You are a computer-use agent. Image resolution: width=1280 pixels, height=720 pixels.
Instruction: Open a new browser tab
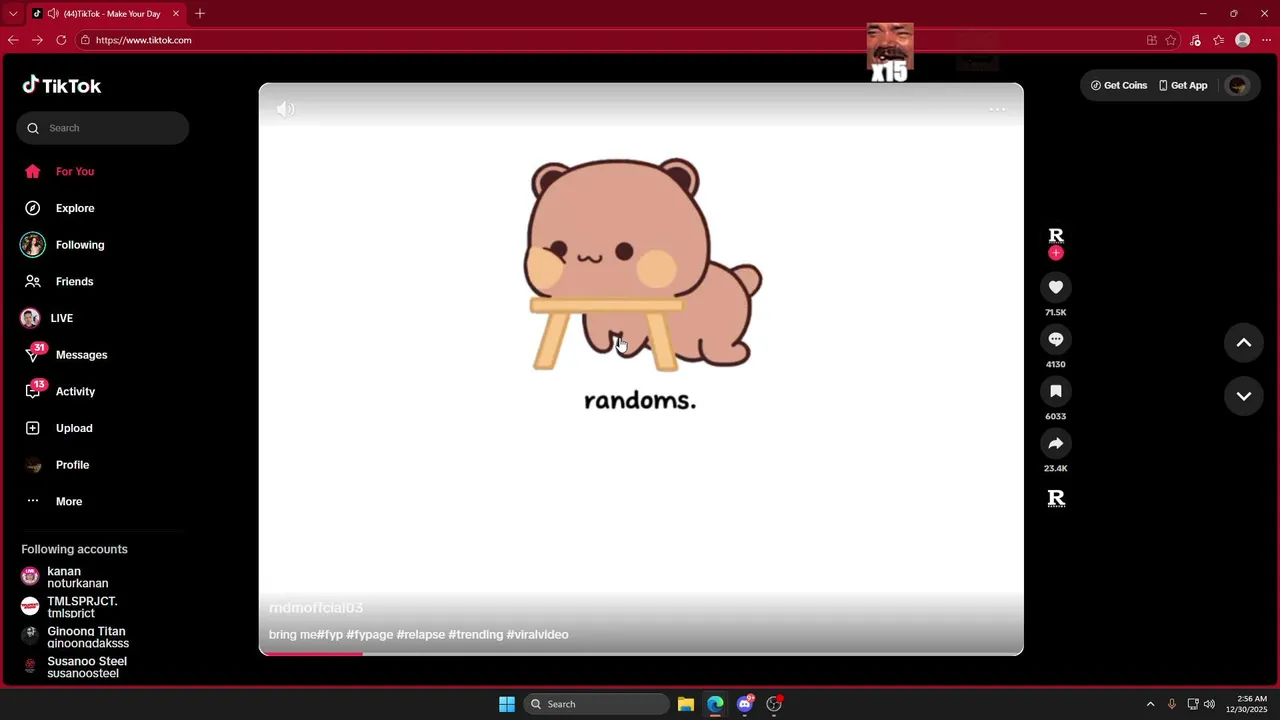click(x=200, y=14)
